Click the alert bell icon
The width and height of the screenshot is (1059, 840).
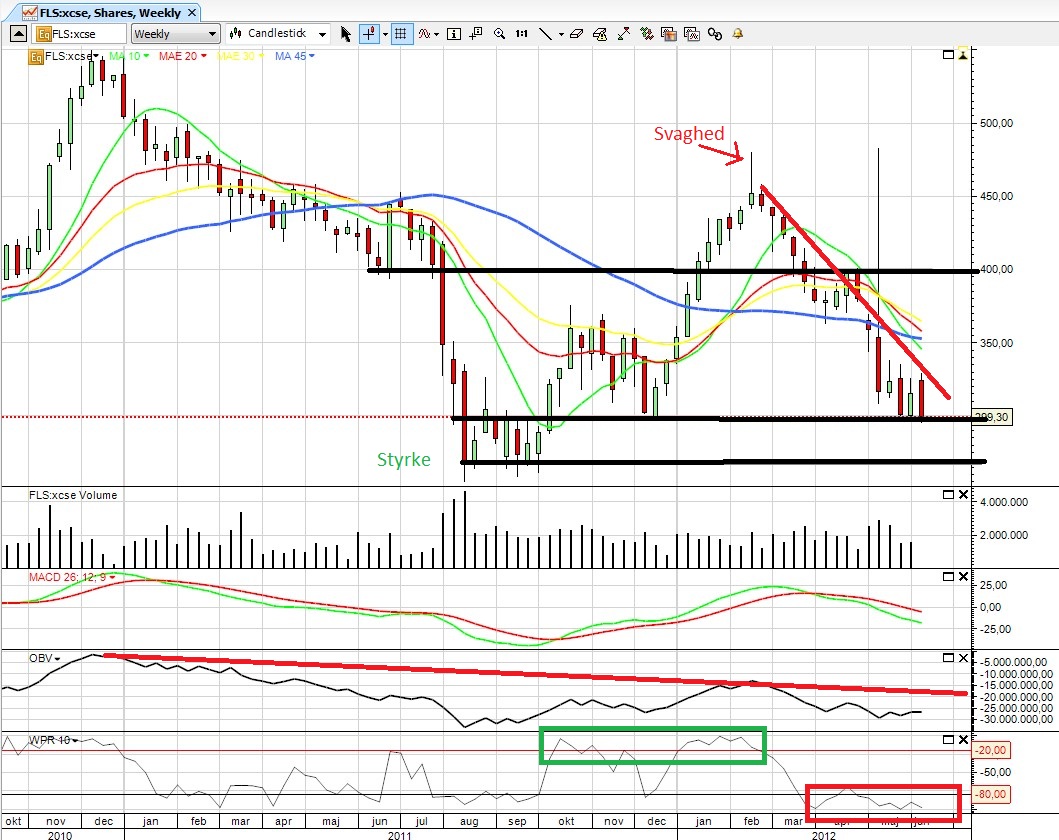pos(738,33)
